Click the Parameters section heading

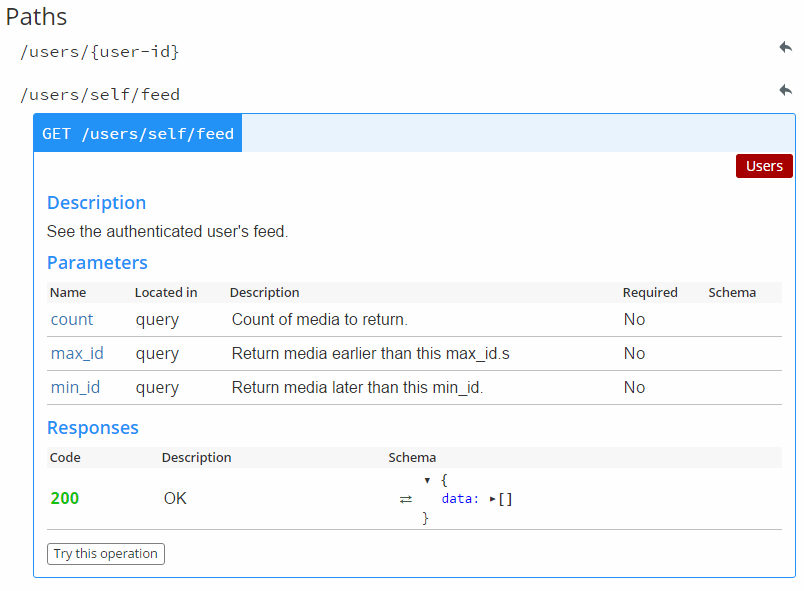click(x=97, y=262)
